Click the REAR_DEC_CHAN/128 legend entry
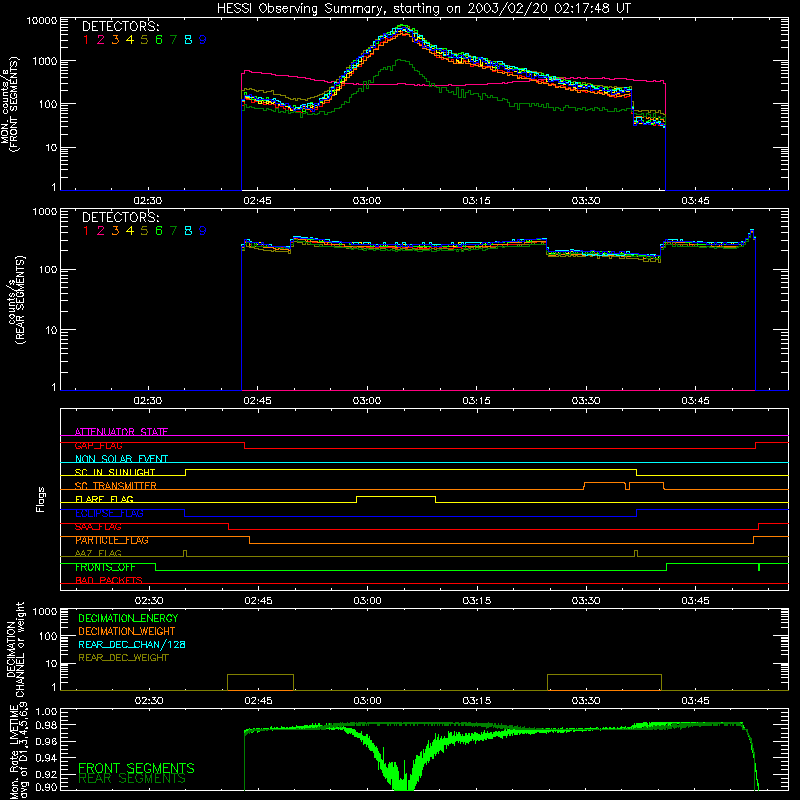Viewport: 800px width, 800px height. [132, 644]
